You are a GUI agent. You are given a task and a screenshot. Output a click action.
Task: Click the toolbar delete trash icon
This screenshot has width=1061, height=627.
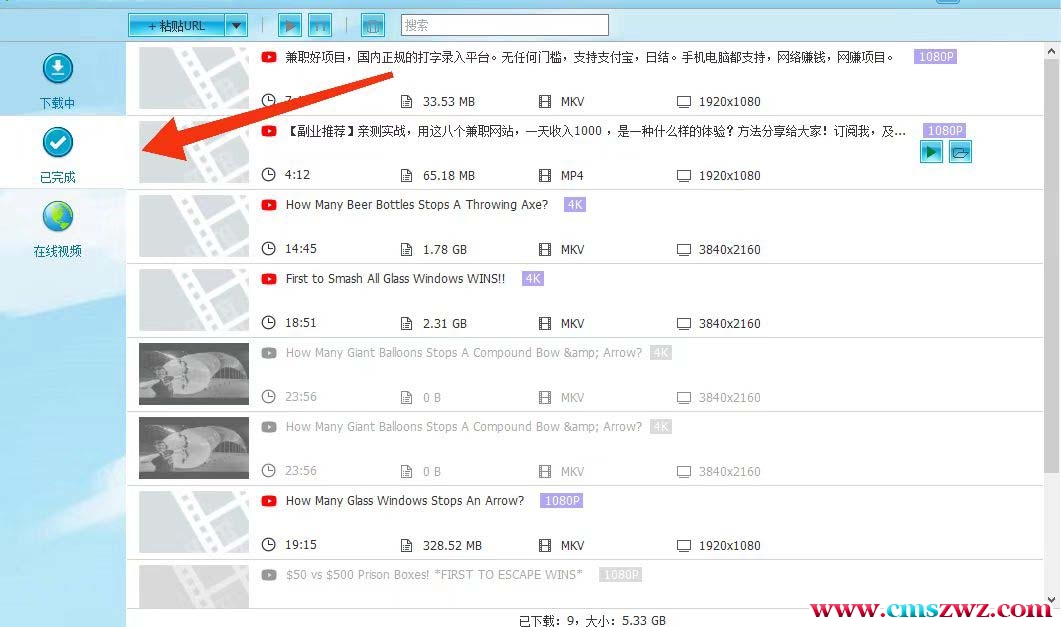(x=373, y=25)
